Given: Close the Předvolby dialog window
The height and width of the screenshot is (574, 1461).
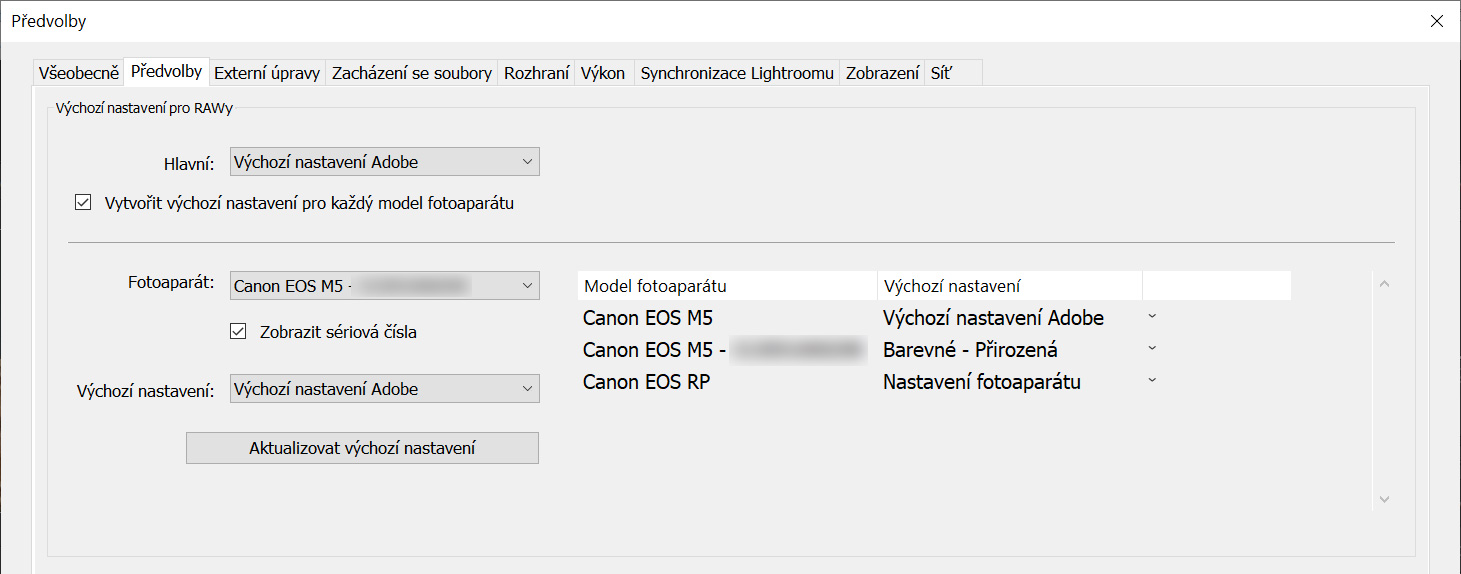Looking at the screenshot, I should tap(1437, 21).
